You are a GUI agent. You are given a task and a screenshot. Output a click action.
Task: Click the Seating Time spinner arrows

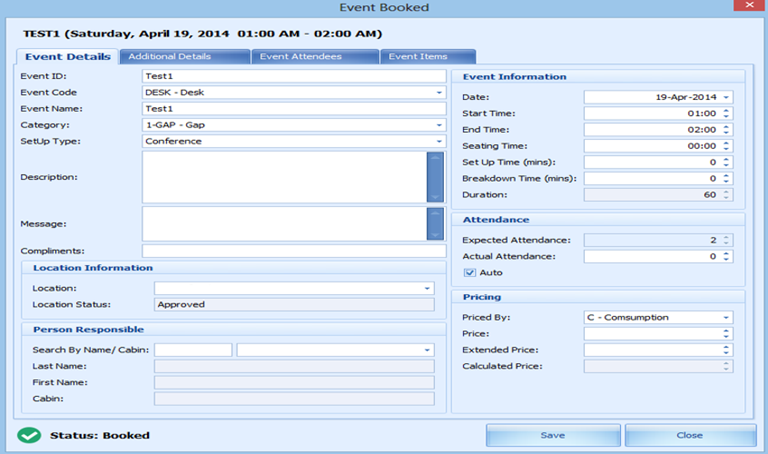(726, 146)
